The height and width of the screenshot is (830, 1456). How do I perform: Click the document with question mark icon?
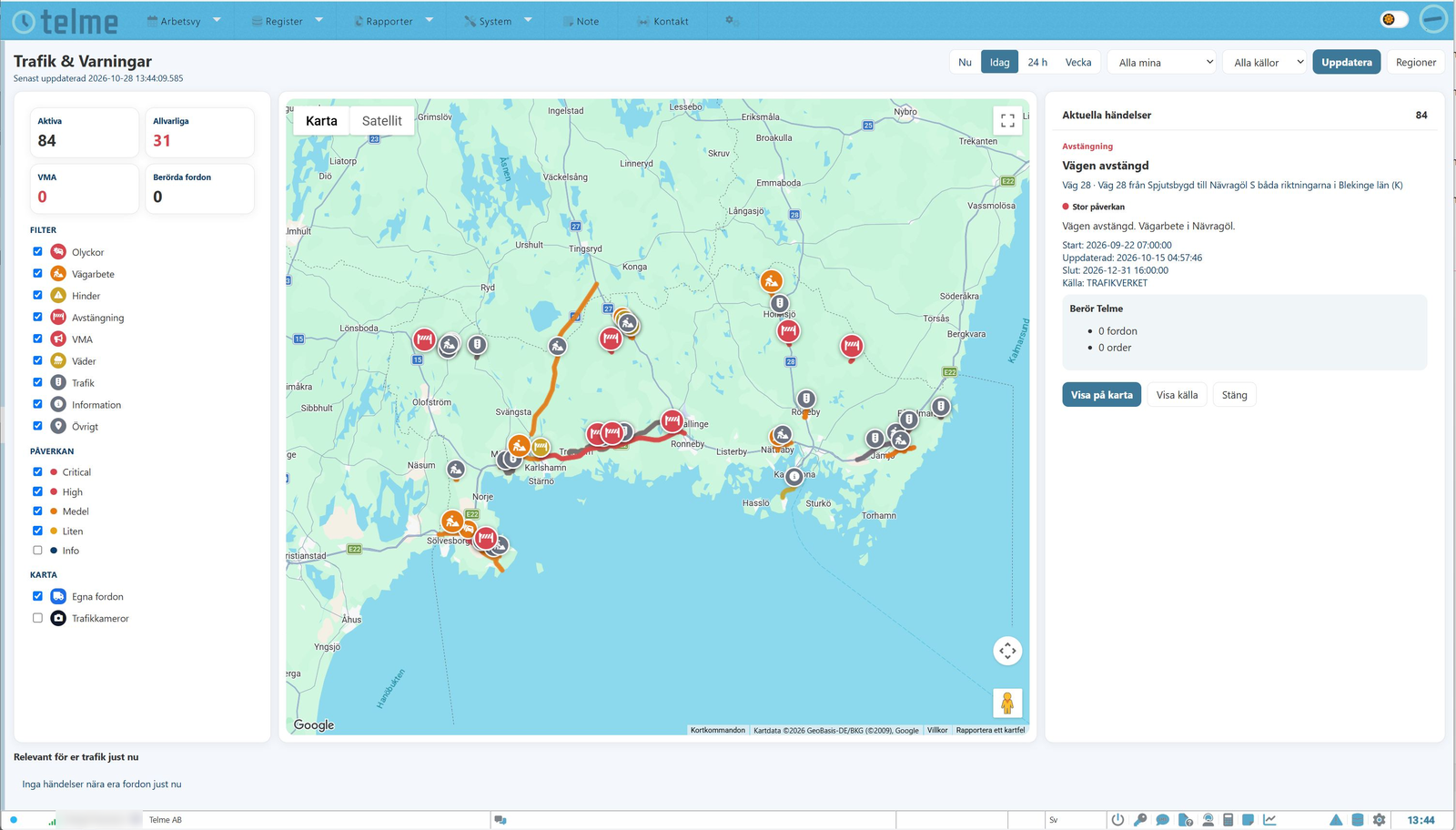click(1185, 820)
